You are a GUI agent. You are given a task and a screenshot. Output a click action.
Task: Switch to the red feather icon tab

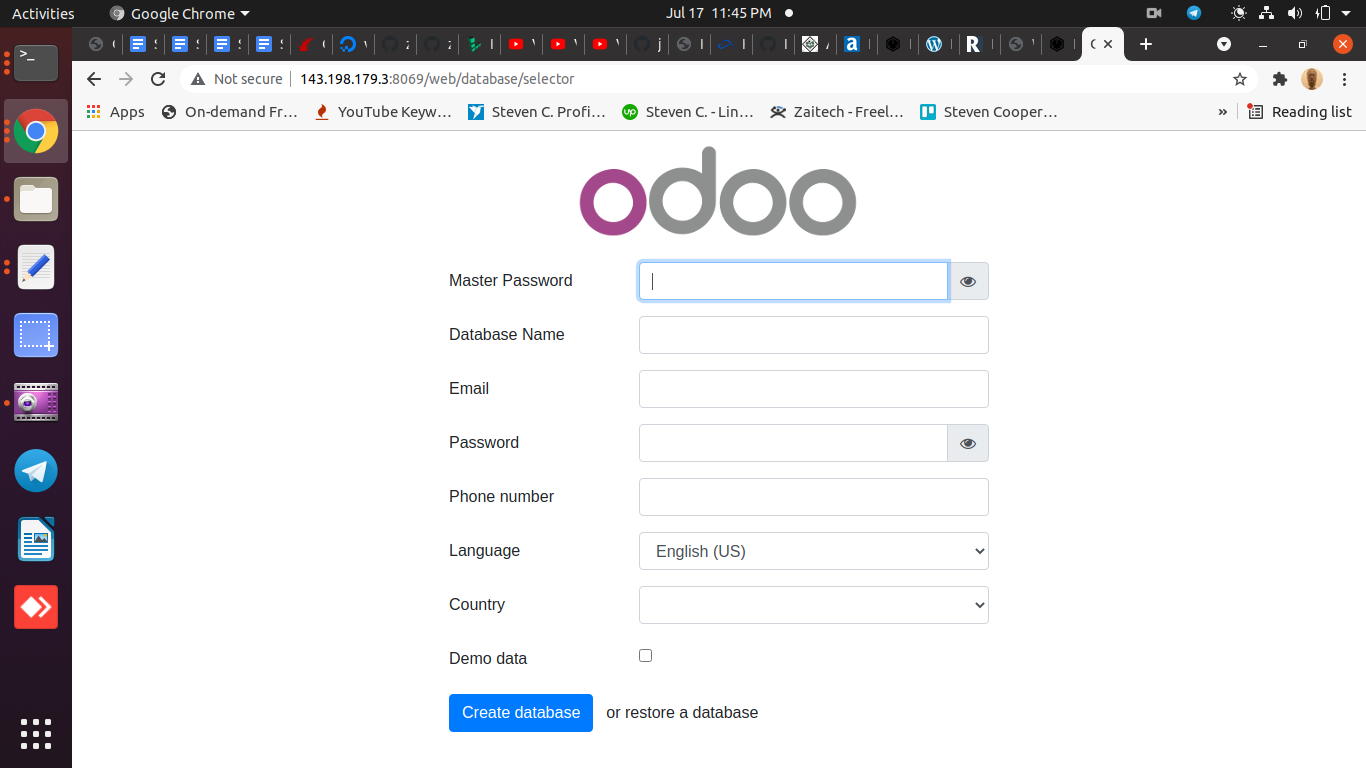point(307,44)
